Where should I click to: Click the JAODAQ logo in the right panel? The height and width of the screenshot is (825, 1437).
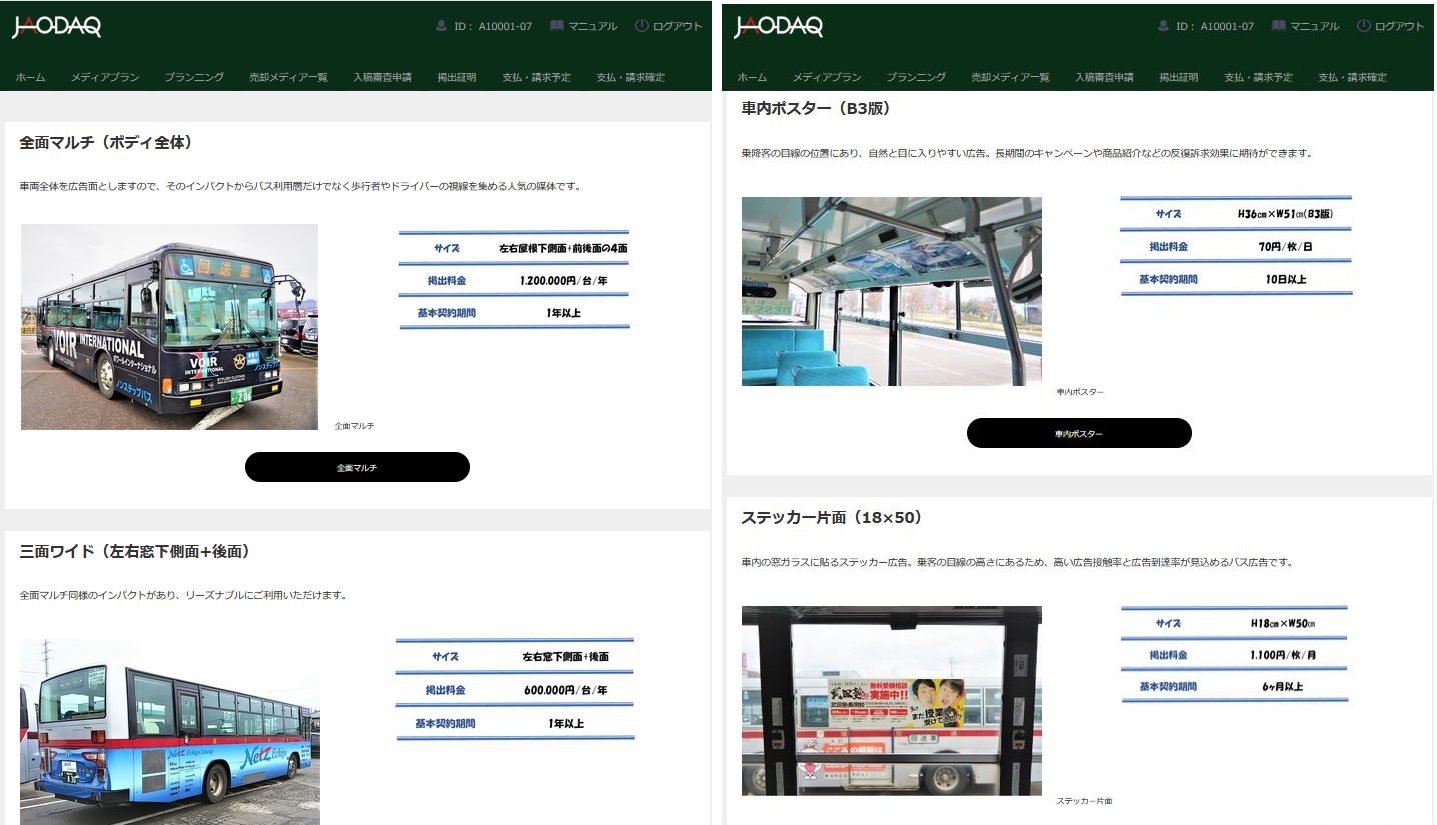coord(779,27)
